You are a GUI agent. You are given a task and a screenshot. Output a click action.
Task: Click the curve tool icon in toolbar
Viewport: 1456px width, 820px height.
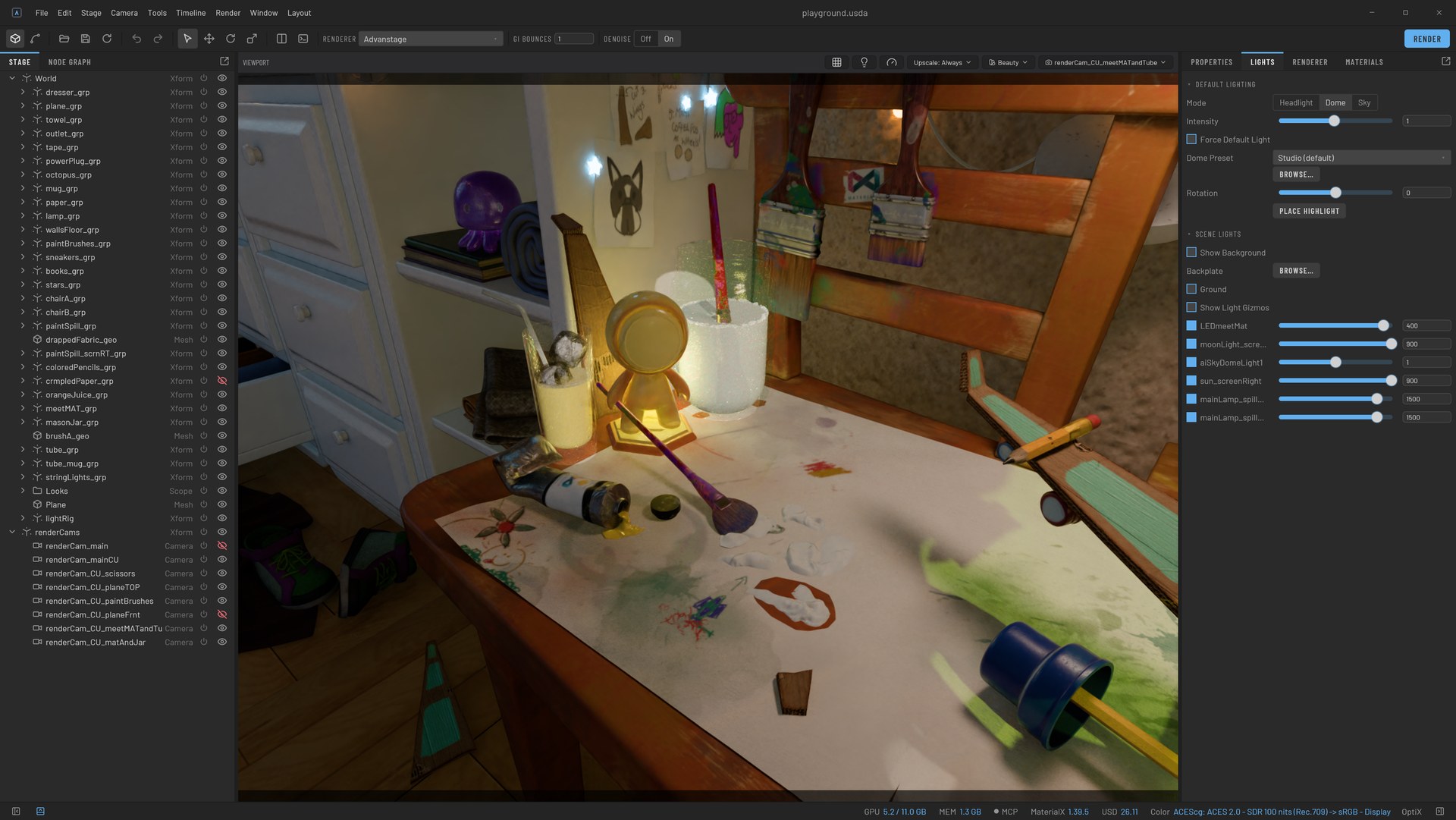(x=36, y=39)
